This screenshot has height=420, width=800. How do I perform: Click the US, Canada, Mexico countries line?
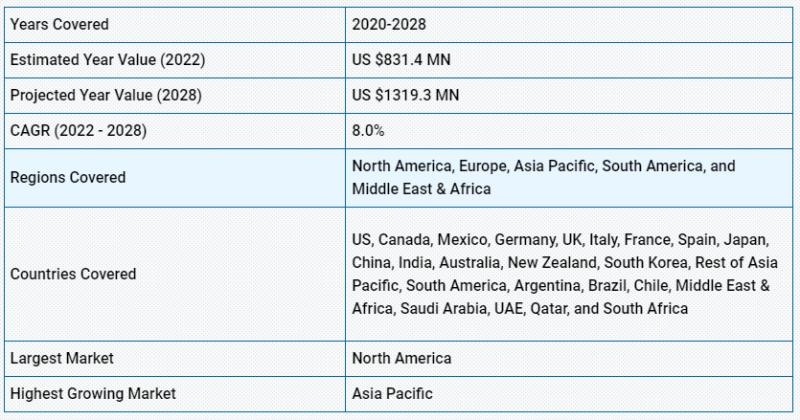560,239
